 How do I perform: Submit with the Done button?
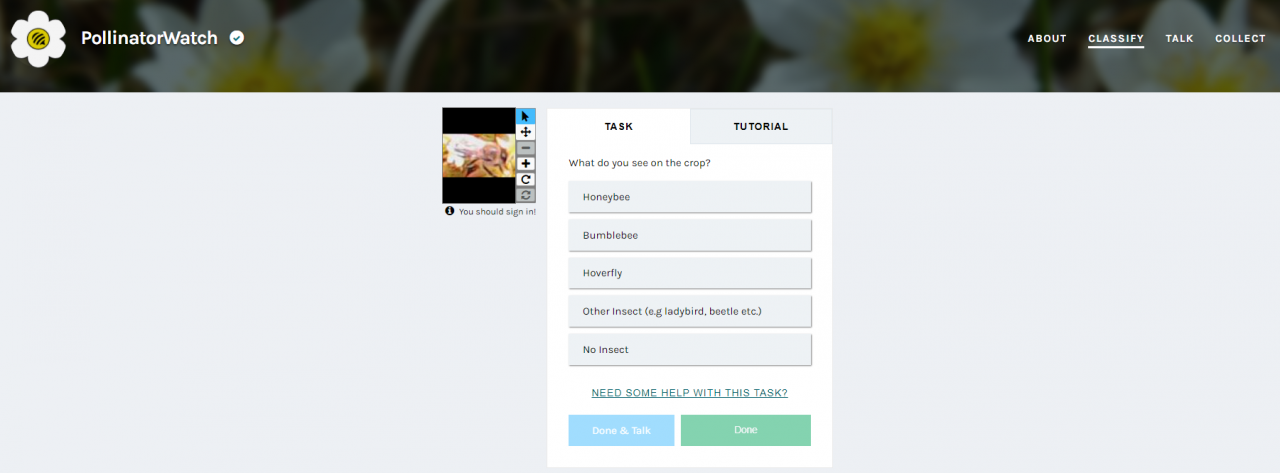[x=746, y=430]
